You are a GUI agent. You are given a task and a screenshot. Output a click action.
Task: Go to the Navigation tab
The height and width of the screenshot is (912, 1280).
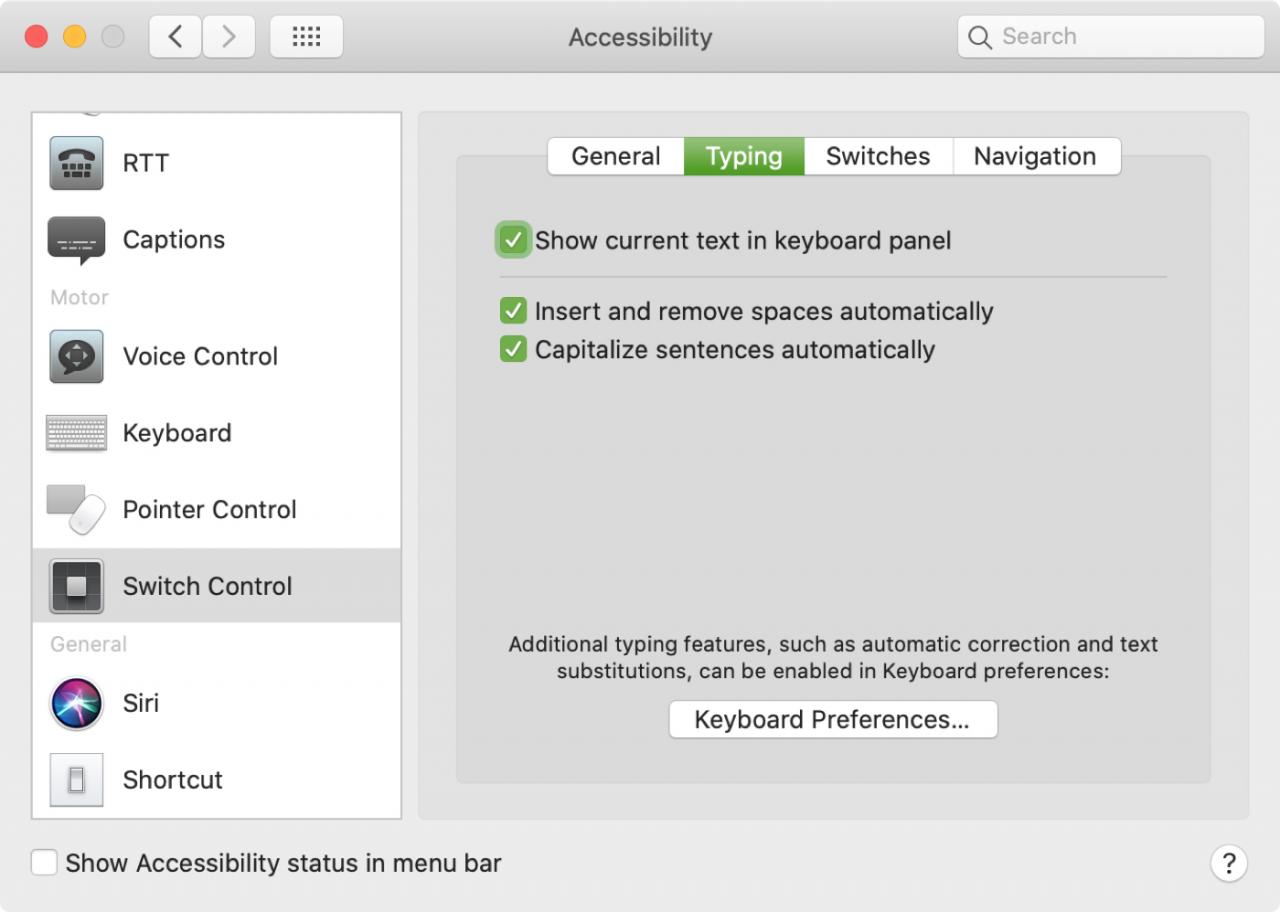pyautogui.click(x=1035, y=157)
